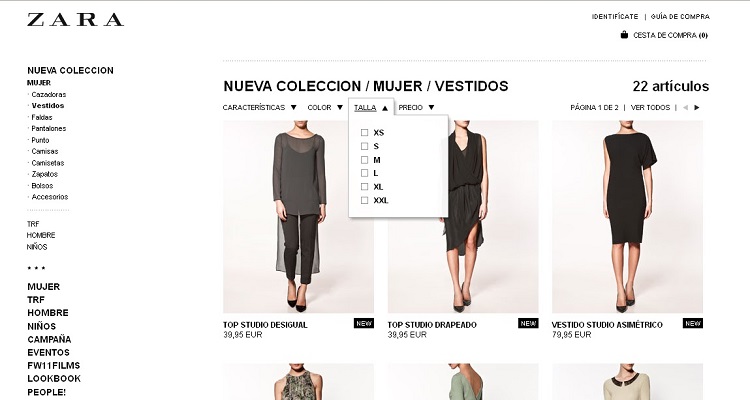Expand the Color filter dropdown

tap(325, 108)
